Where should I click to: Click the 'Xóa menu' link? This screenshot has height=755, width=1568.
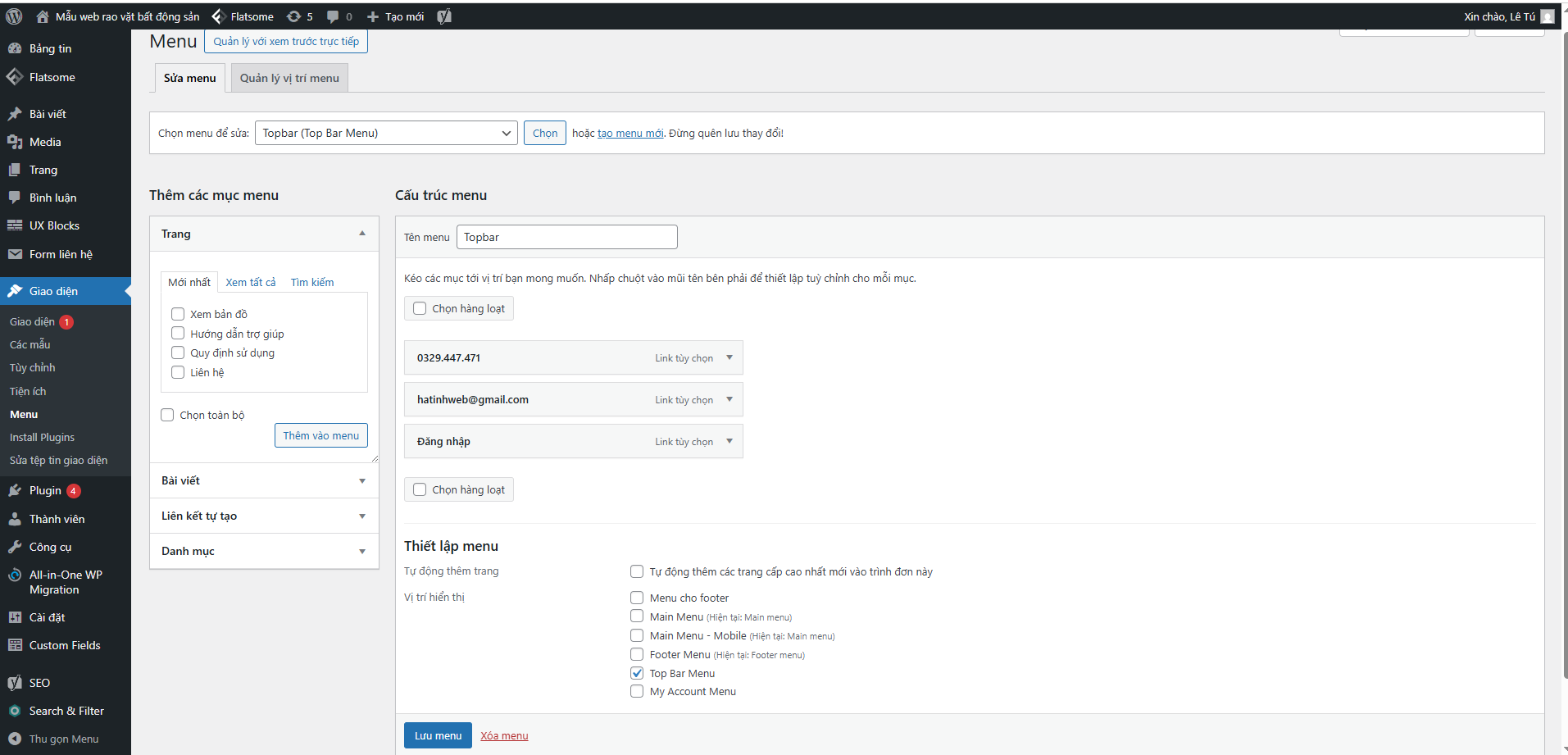point(504,735)
